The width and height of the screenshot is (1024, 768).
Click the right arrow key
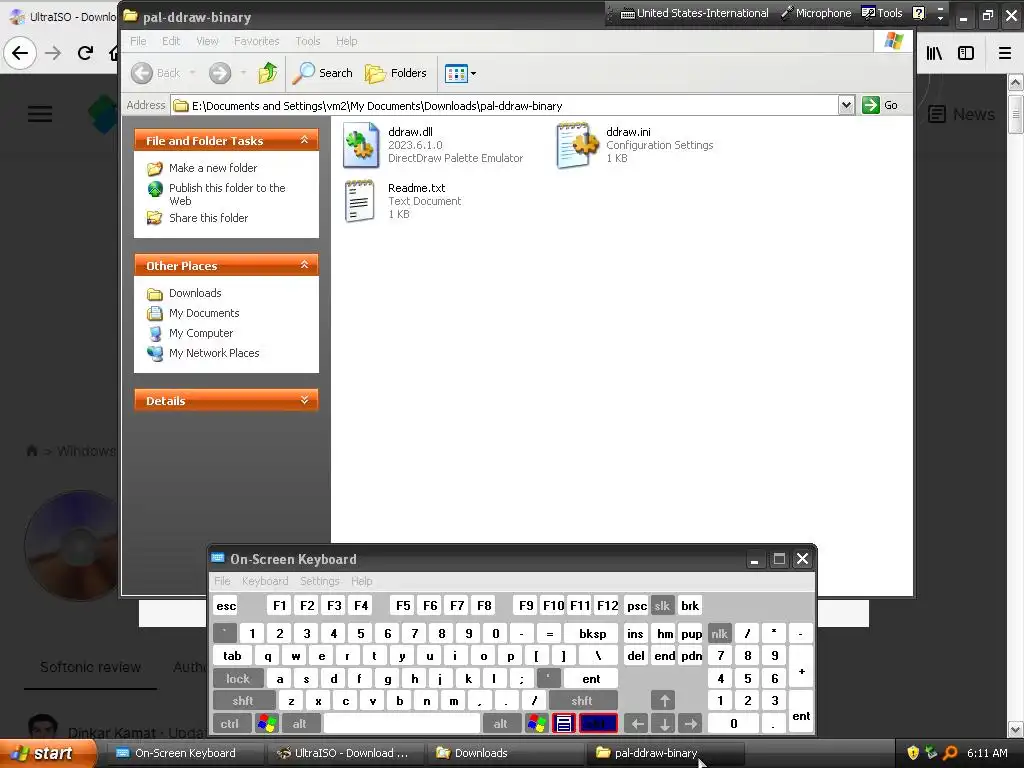(x=691, y=724)
